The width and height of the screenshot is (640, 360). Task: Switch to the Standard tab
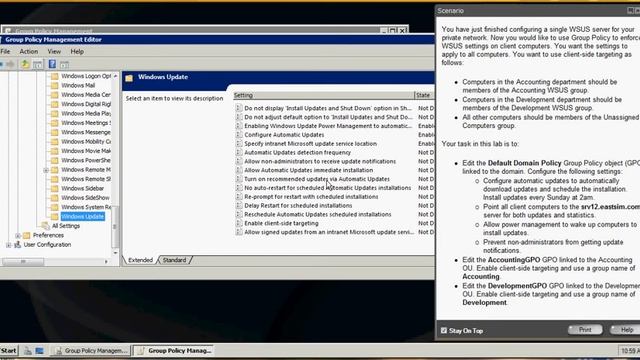click(x=174, y=260)
